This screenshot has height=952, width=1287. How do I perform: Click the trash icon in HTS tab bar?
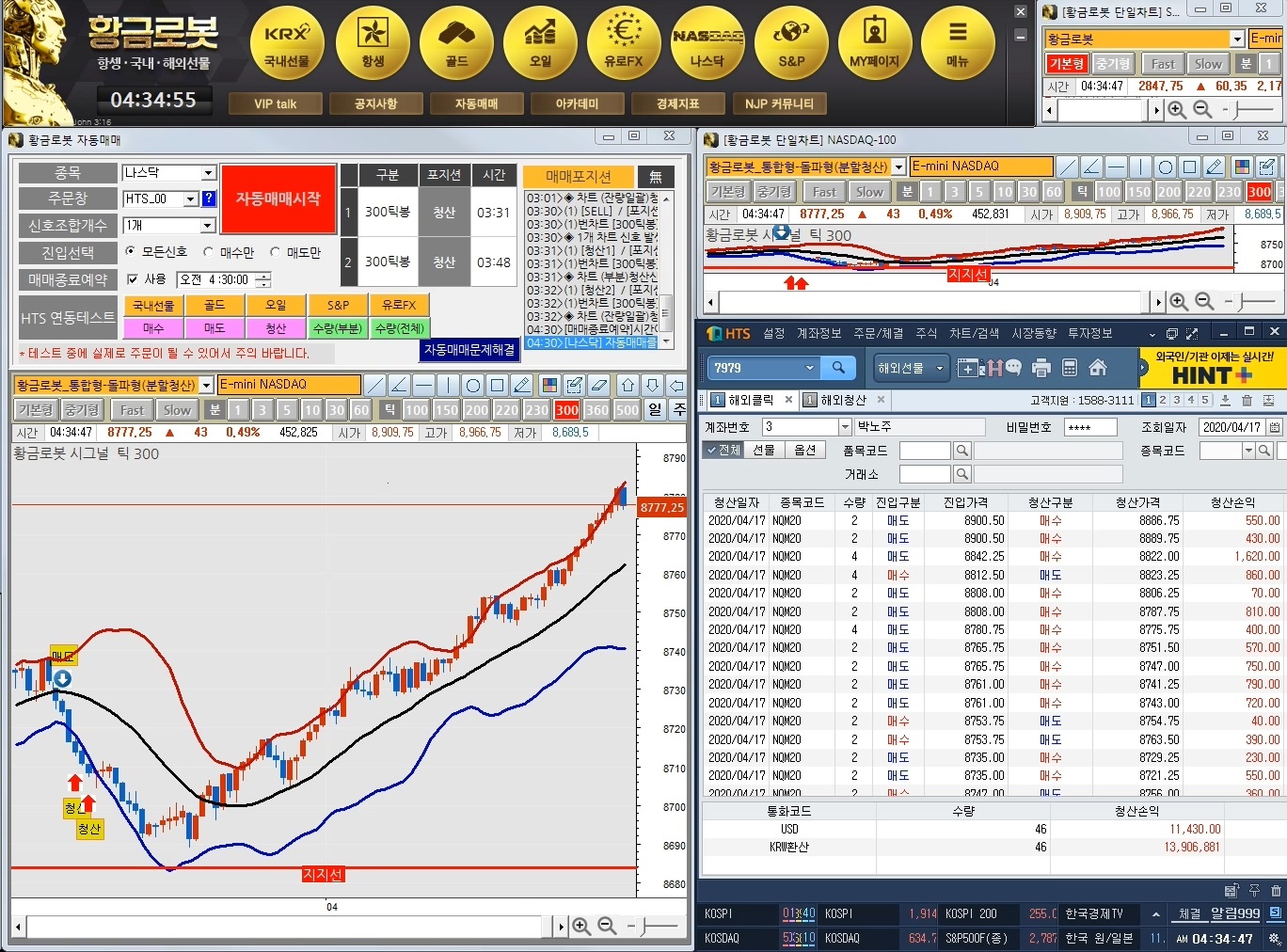(x=1247, y=400)
